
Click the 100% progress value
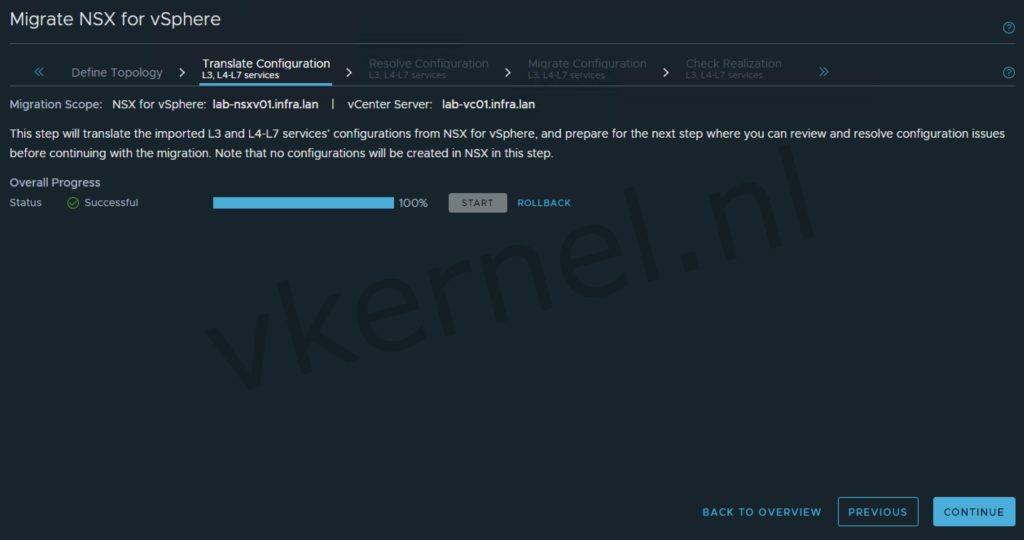pyautogui.click(x=413, y=203)
